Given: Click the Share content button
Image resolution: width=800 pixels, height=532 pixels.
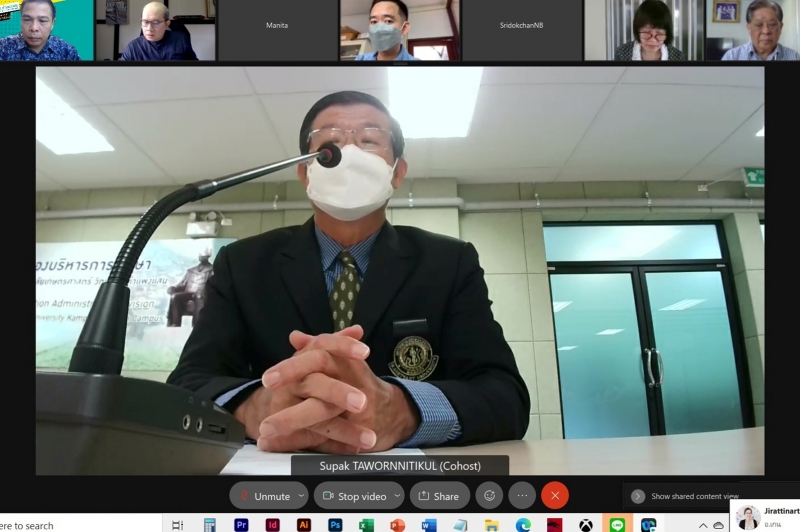Looking at the screenshot, I should [x=439, y=496].
